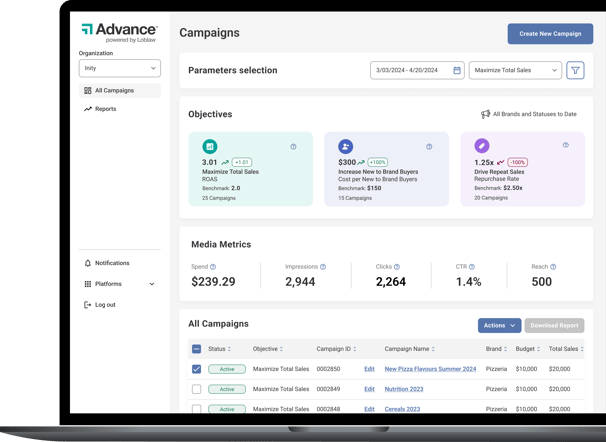Toggle the select-all checkbox in table header
This screenshot has height=442, width=606.
click(196, 349)
